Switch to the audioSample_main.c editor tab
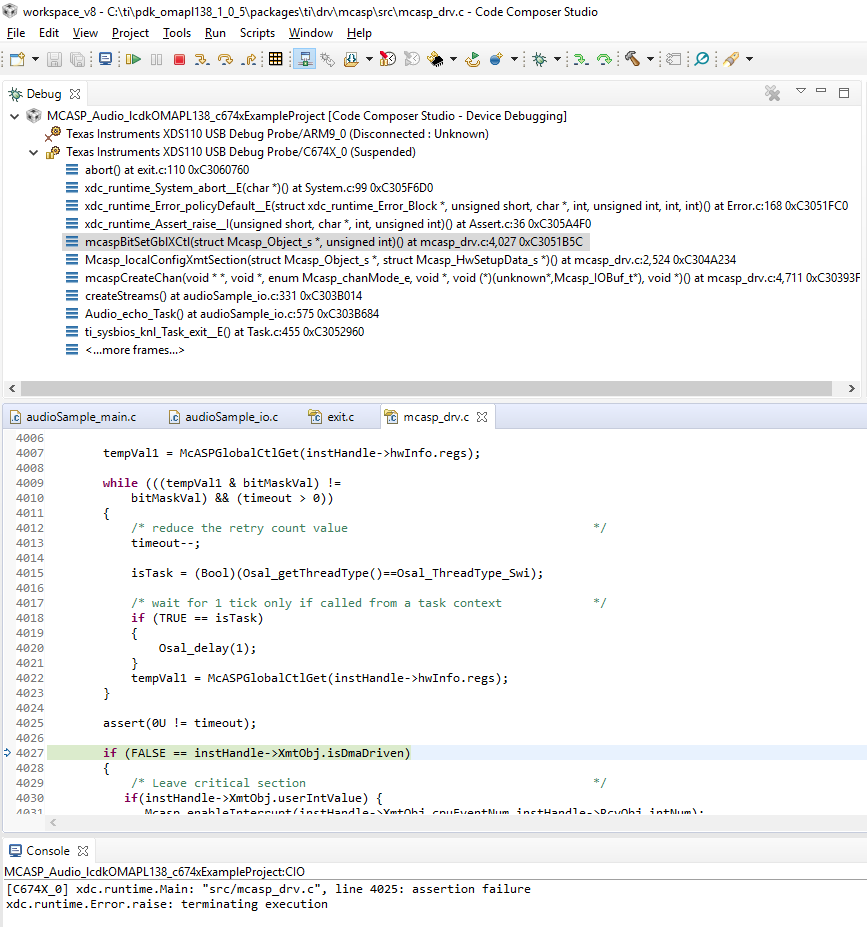Screen dimensions: 867x927 tap(81, 417)
